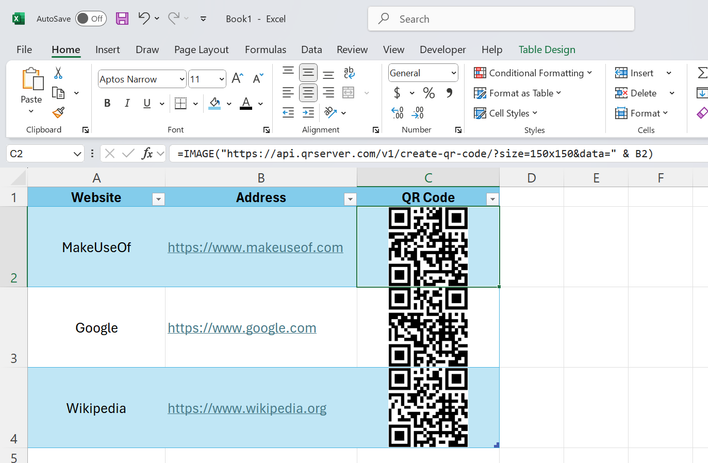Open the Website column filter dropdown
This screenshot has height=463, width=708.
[x=158, y=199]
